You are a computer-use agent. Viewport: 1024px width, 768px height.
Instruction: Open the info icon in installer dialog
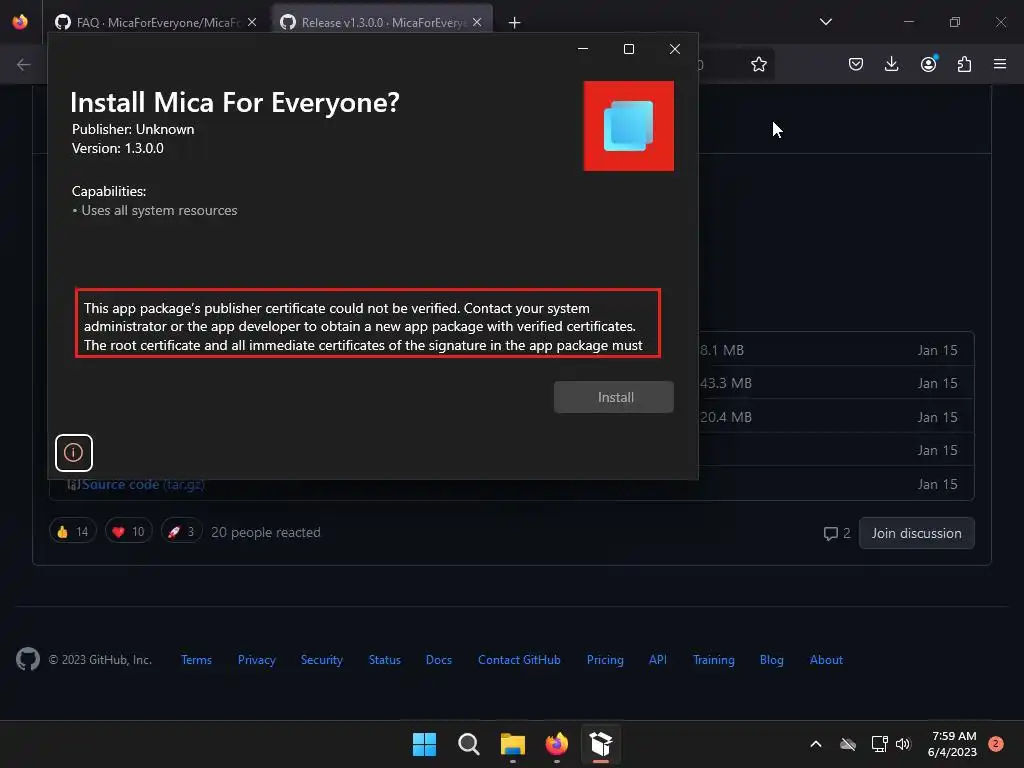pos(74,453)
